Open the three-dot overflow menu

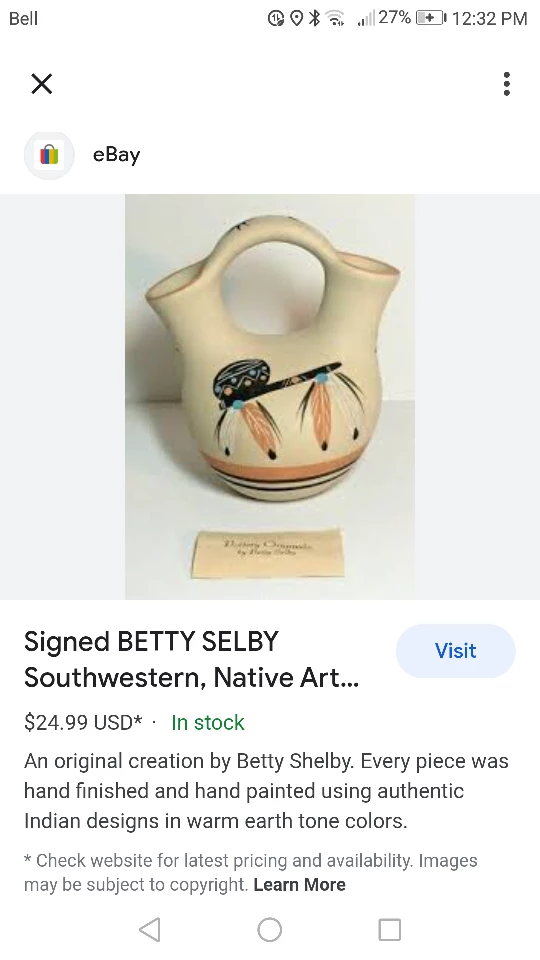click(506, 84)
